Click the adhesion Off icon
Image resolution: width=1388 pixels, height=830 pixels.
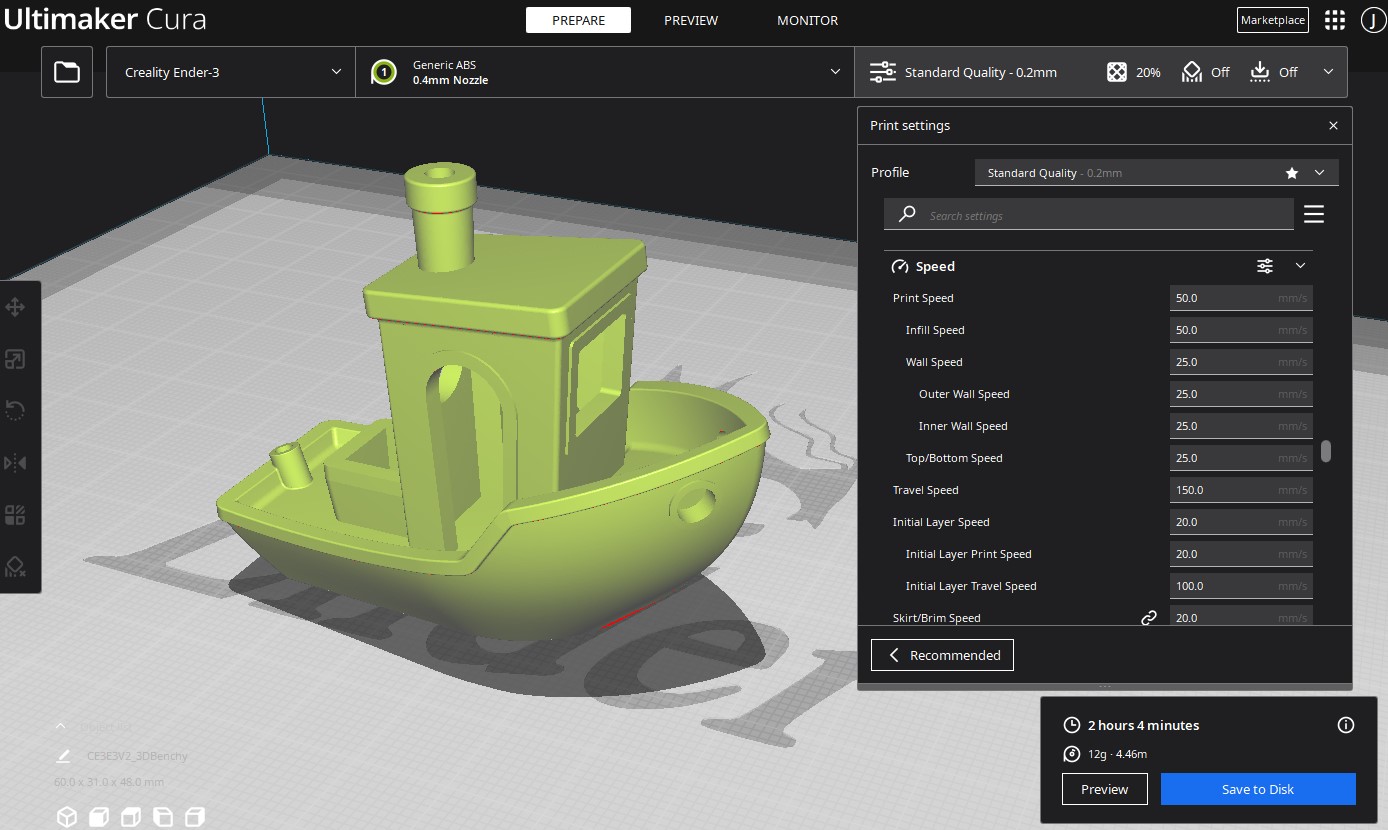click(1260, 72)
